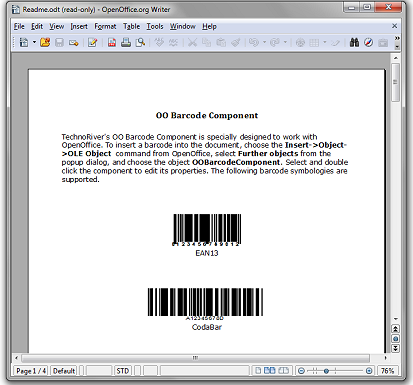
Task: Click Document as E-mail icon
Action: [x=73, y=42]
